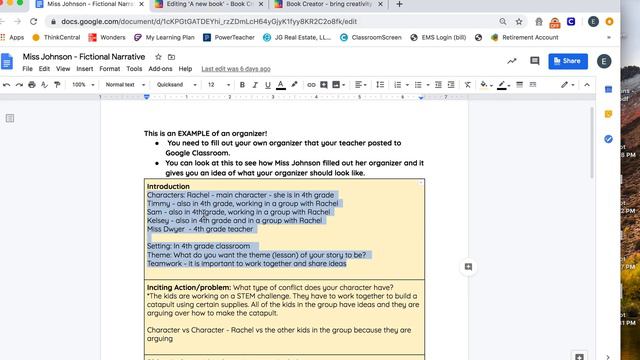Move document using the folder icon
This screenshot has height=360, width=640.
click(x=171, y=57)
